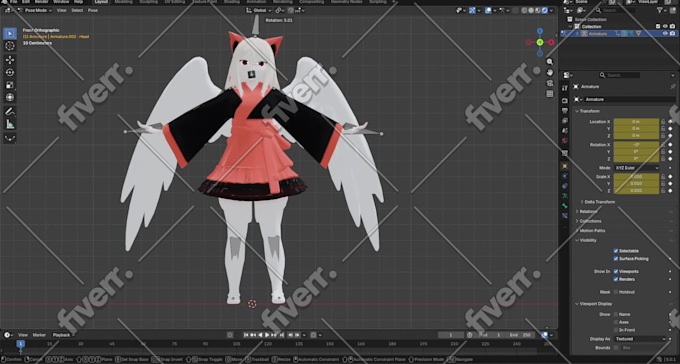680x364 pixels.
Task: Open the Object properties tab
Action: (x=565, y=166)
